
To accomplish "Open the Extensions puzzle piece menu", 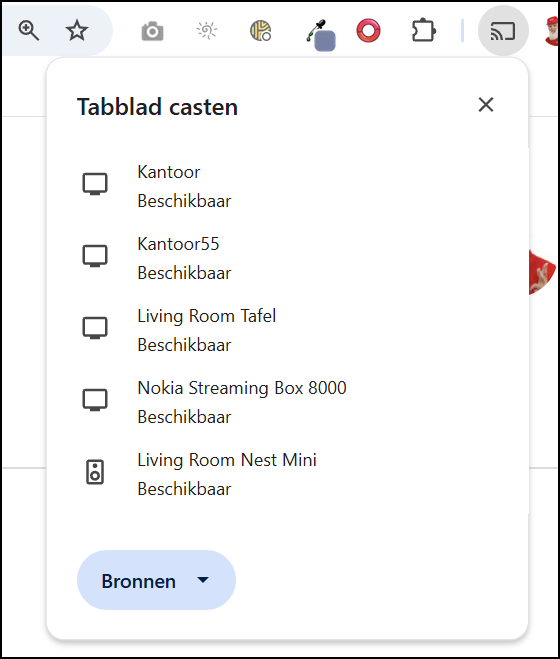I will click(423, 30).
